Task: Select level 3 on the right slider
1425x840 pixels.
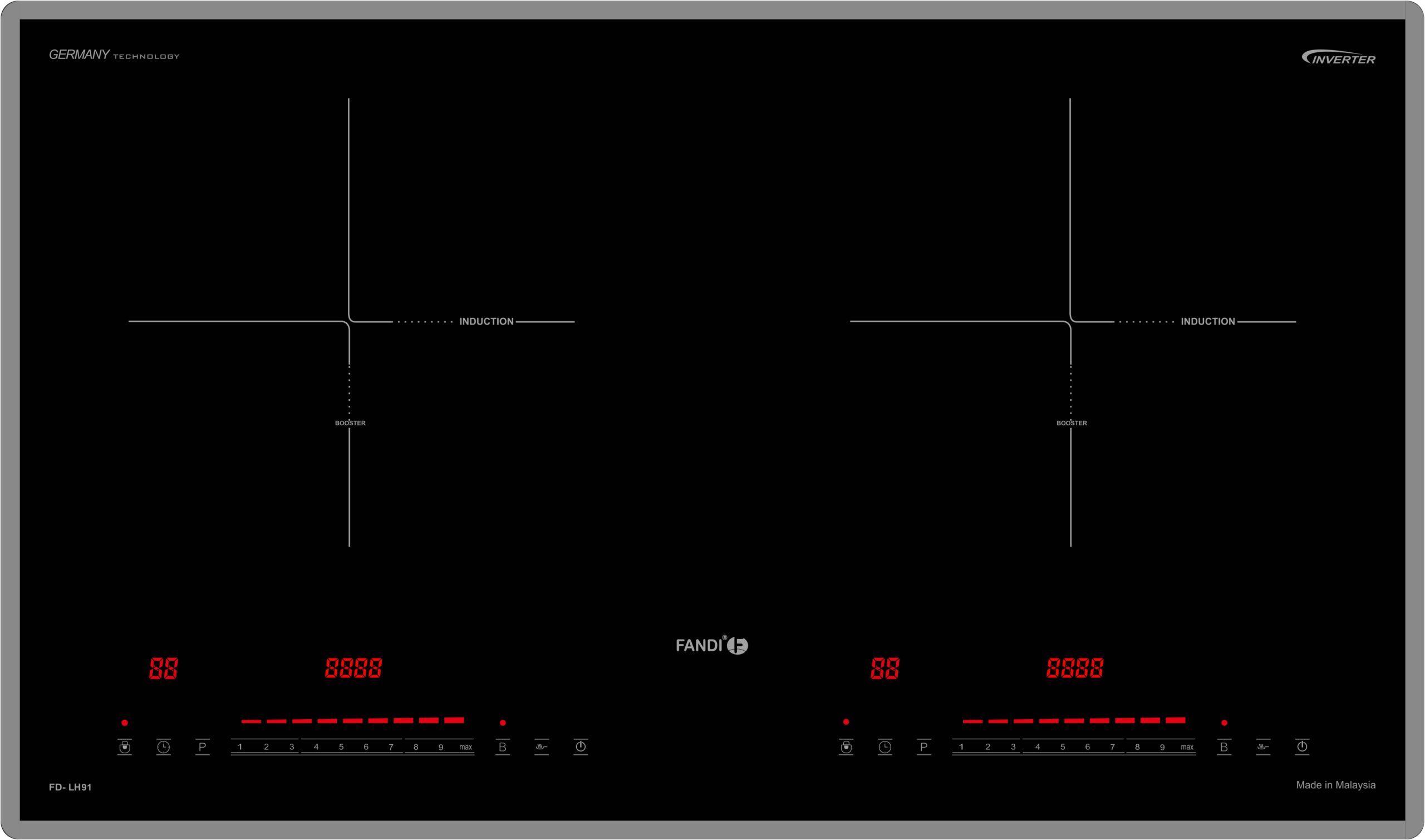Action: click(1013, 747)
